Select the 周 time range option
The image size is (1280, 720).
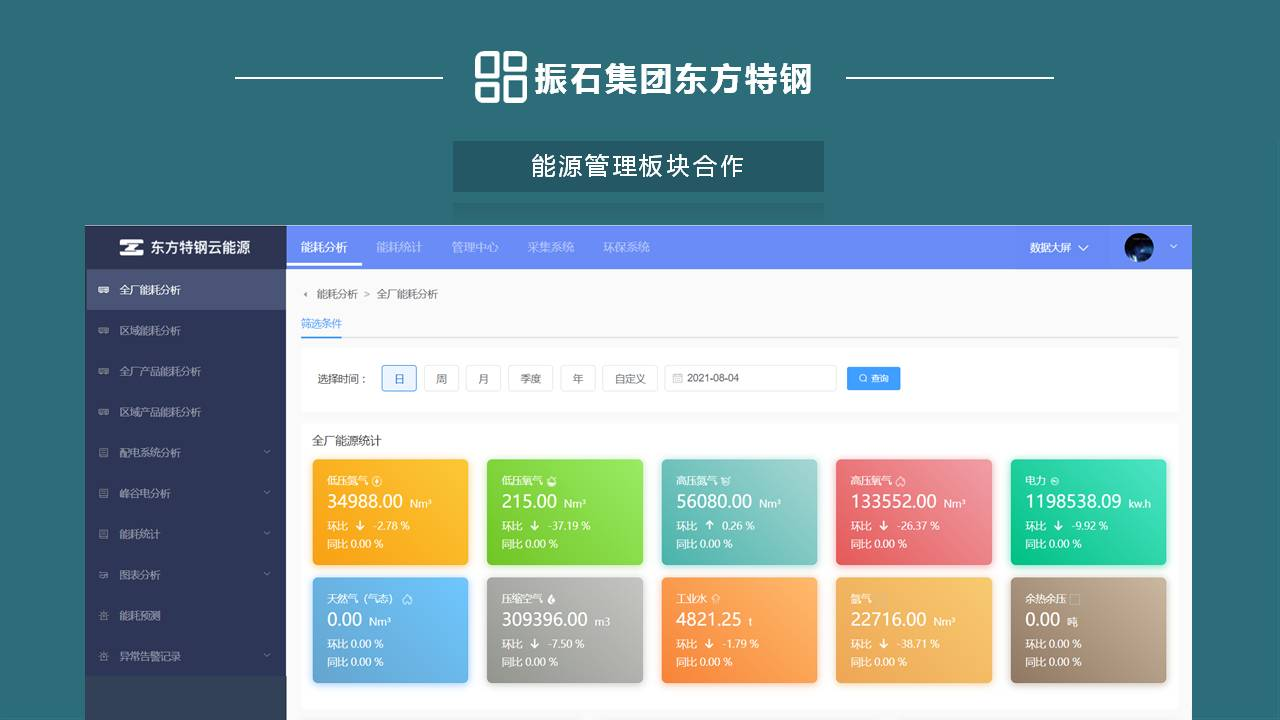(441, 378)
